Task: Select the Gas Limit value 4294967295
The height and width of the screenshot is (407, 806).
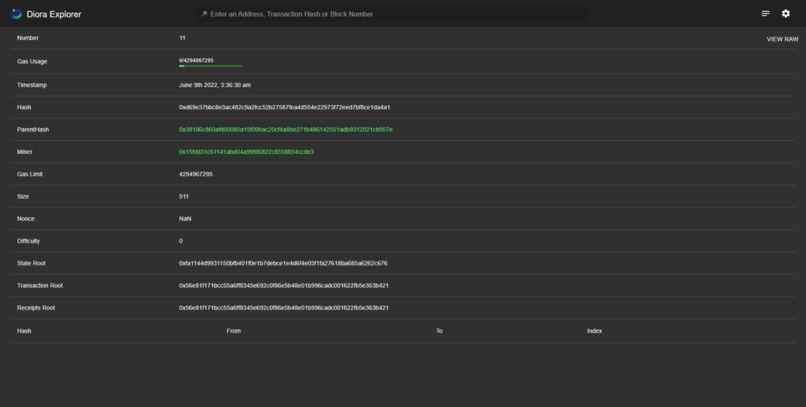Action: pos(195,174)
